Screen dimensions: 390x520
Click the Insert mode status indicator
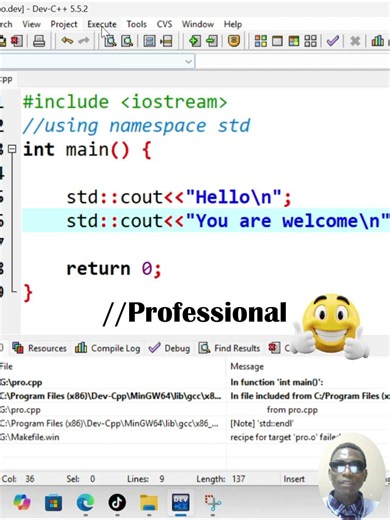(x=294, y=479)
